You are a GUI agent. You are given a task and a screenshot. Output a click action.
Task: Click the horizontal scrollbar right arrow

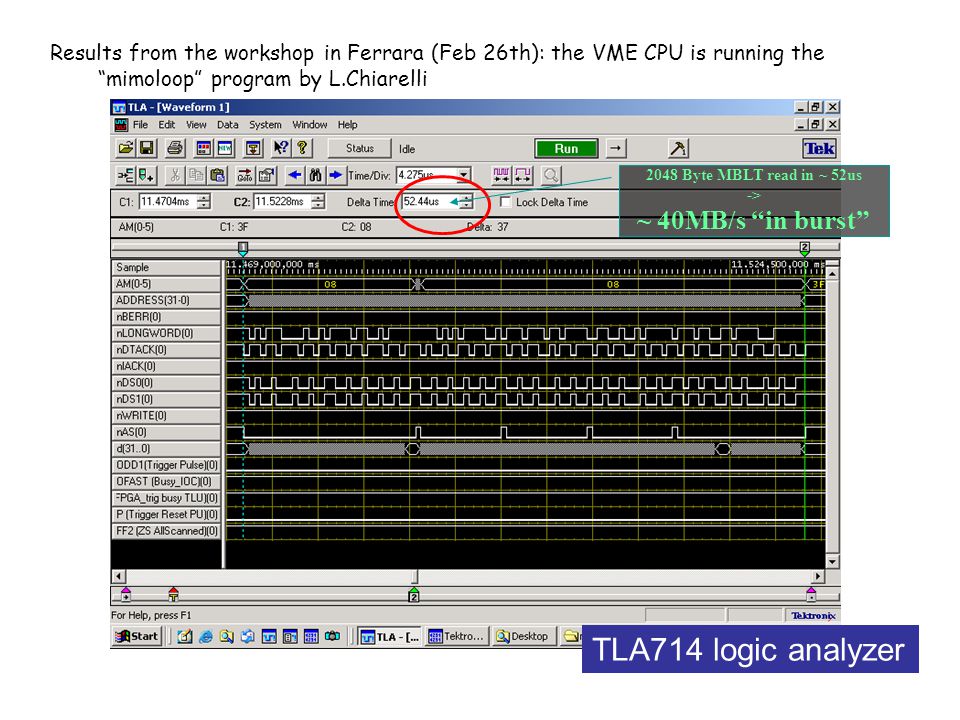pyautogui.click(x=817, y=576)
